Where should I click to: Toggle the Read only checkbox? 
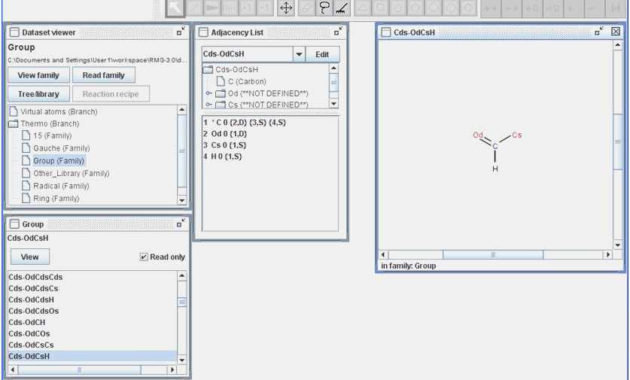[x=143, y=257]
